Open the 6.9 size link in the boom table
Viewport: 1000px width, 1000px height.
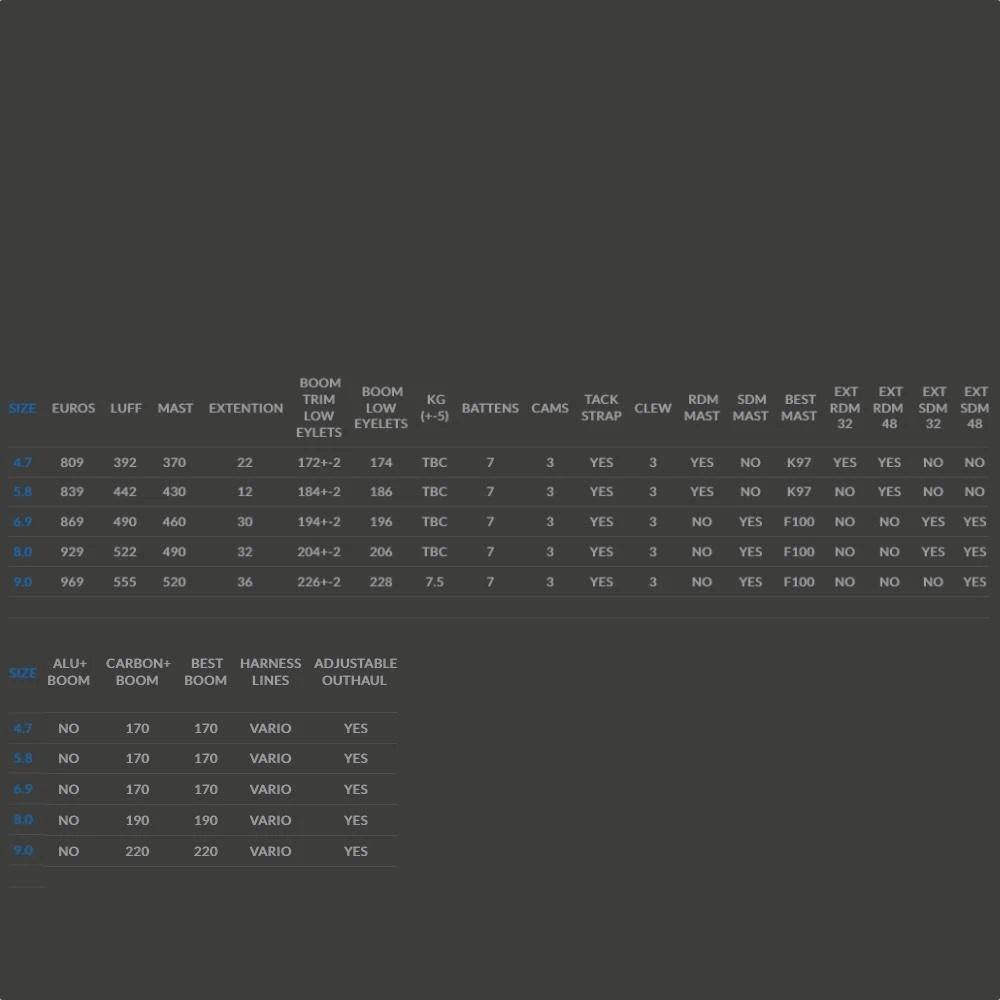point(22,790)
